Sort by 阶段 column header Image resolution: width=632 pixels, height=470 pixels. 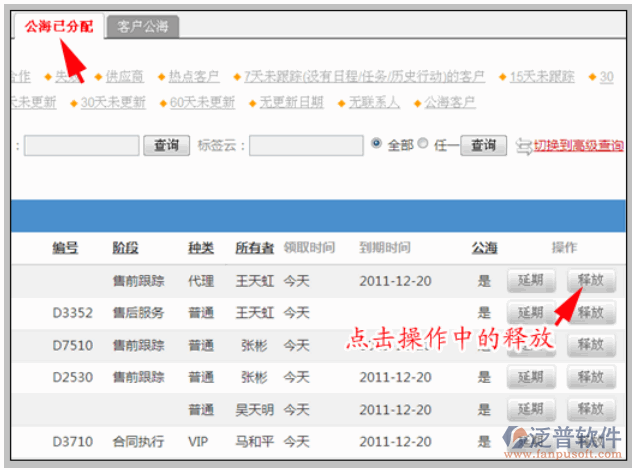click(x=125, y=248)
